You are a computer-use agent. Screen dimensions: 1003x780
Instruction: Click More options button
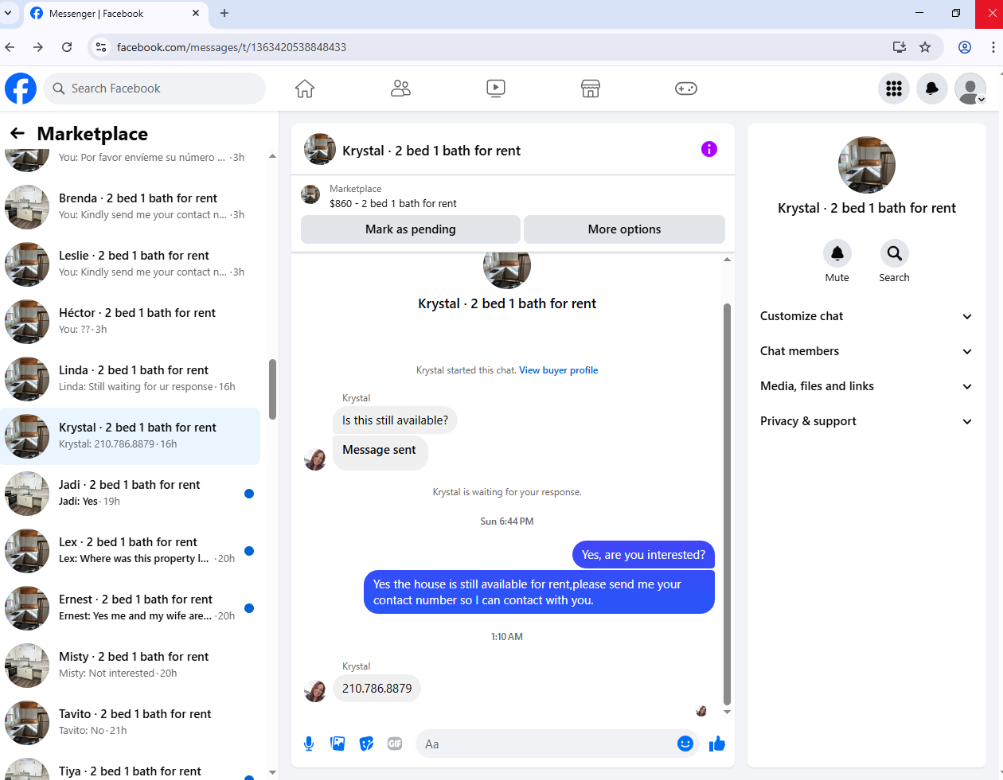[624, 229]
